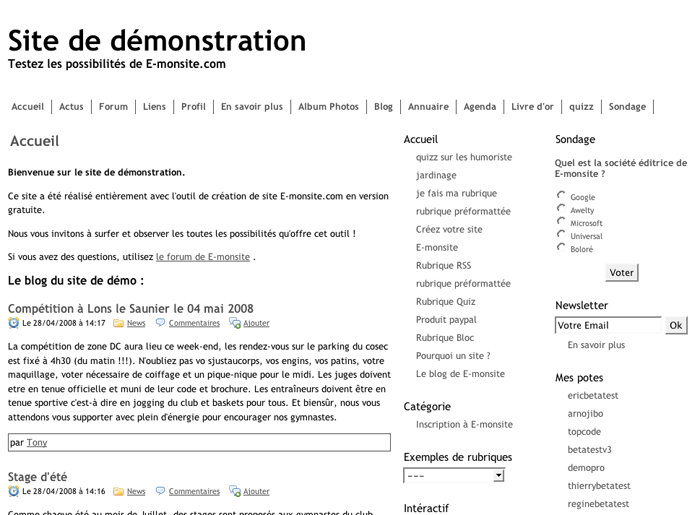Image resolution: width=700 pixels, height=515 pixels.
Task: Click Ajouter link in Compétition post
Action: click(x=256, y=323)
